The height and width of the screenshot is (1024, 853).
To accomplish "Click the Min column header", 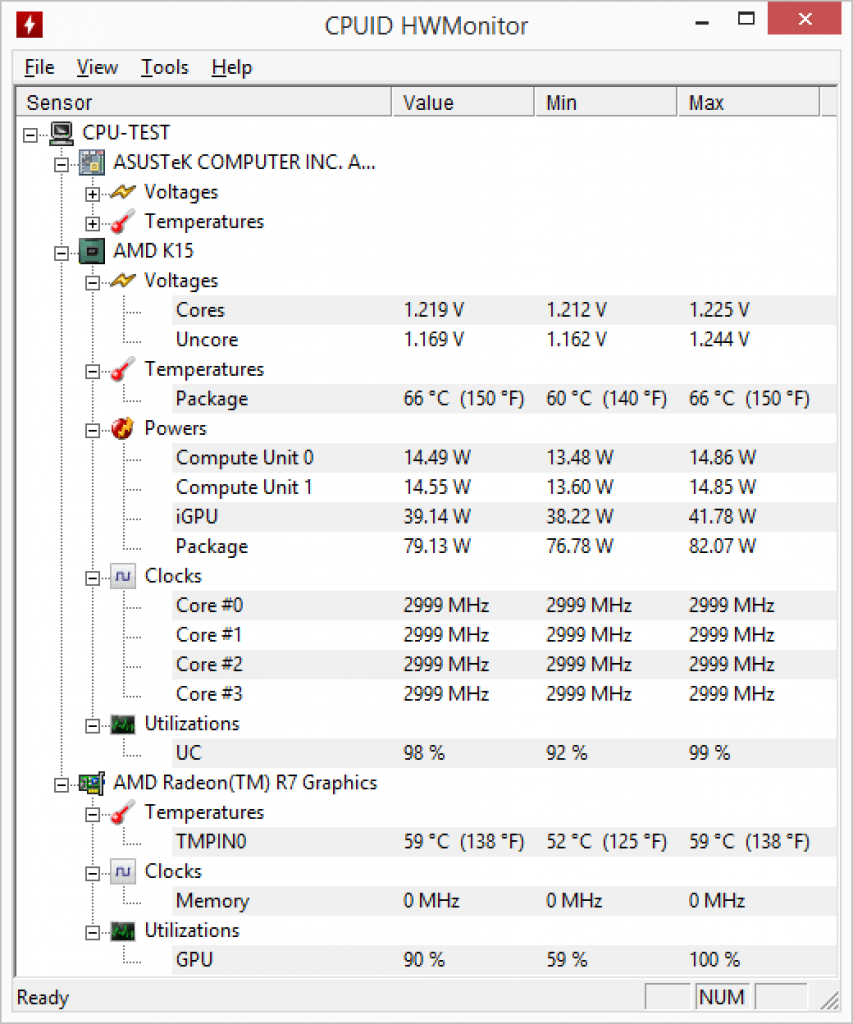I will [606, 103].
